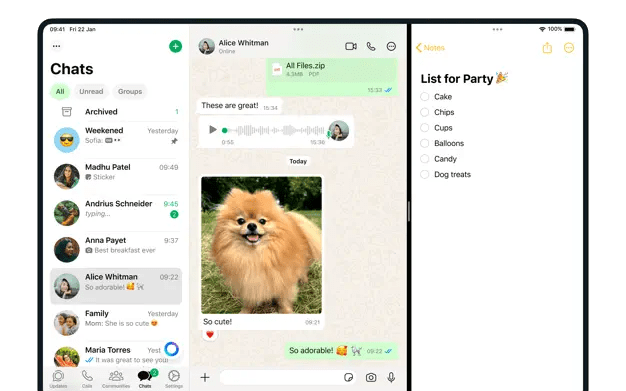Screen dimensions: 626x391
Task: Tap the microphone to record voice message
Action: coord(391,377)
